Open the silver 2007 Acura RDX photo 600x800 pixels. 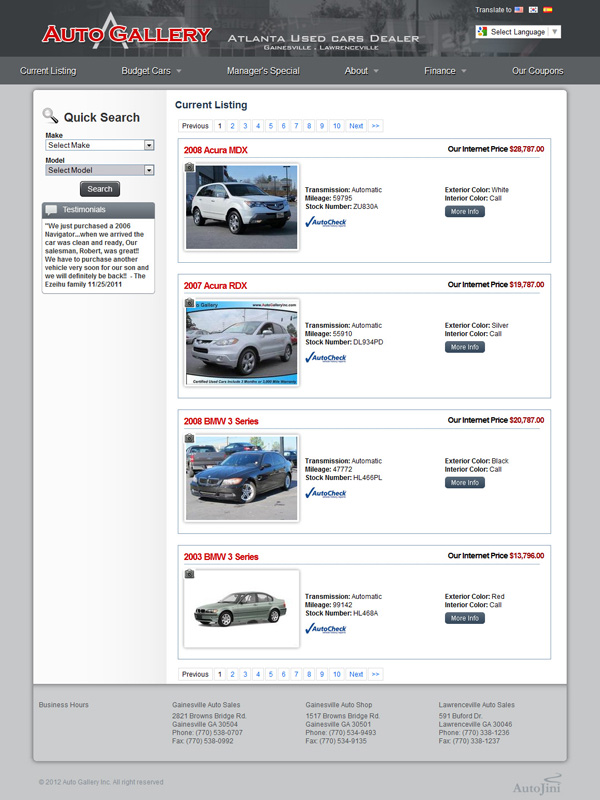click(241, 342)
